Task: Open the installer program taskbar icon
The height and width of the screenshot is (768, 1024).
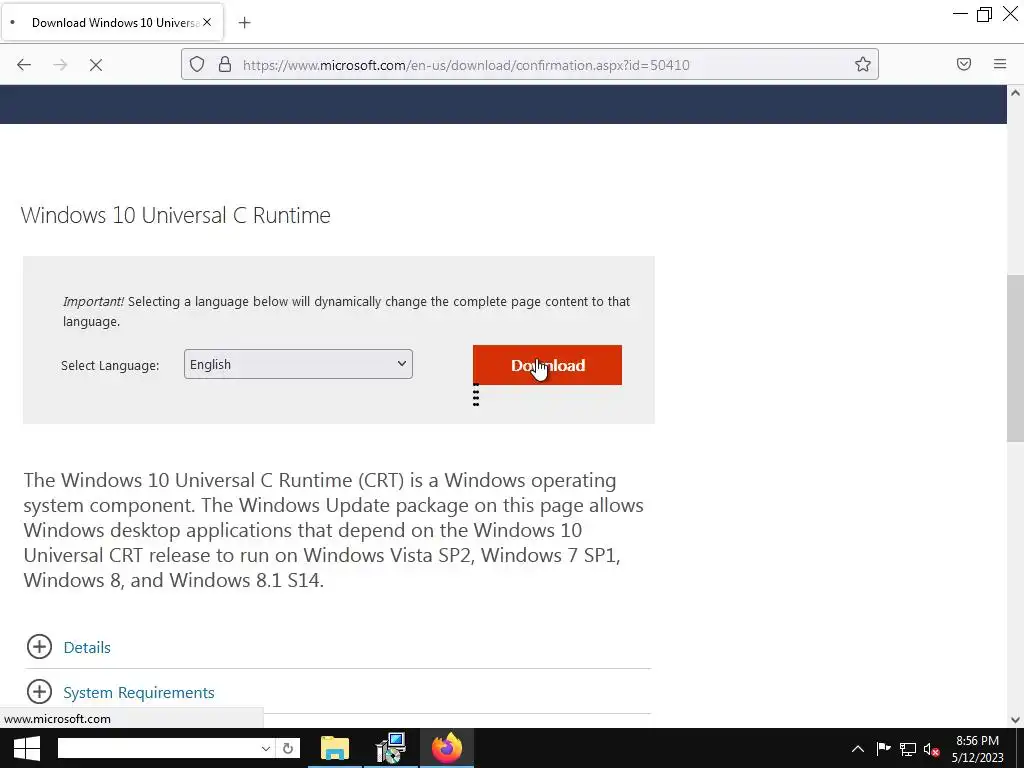Action: click(x=391, y=748)
